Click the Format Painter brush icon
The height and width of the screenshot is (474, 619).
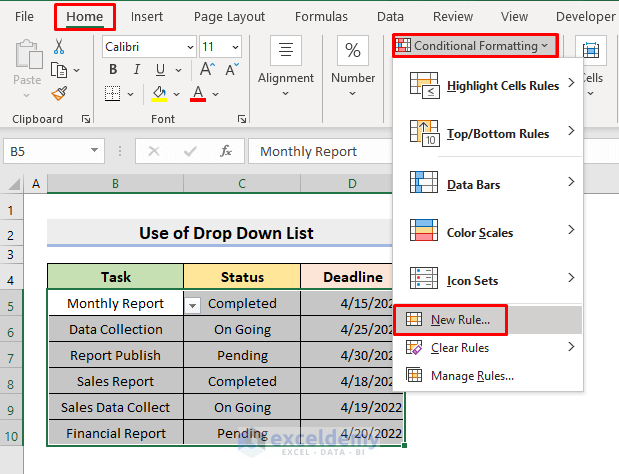[58, 93]
